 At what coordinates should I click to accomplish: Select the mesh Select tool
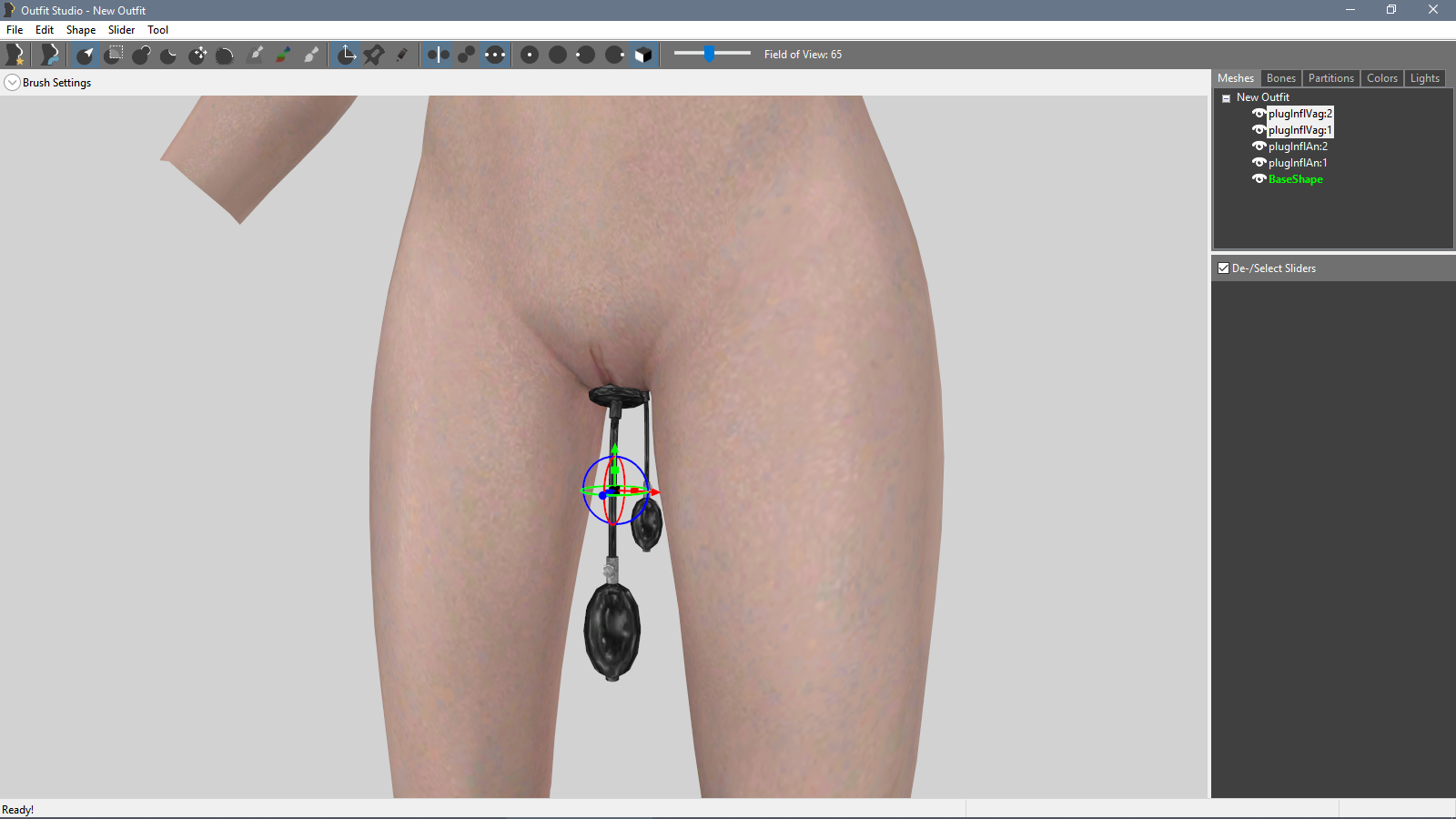point(86,55)
